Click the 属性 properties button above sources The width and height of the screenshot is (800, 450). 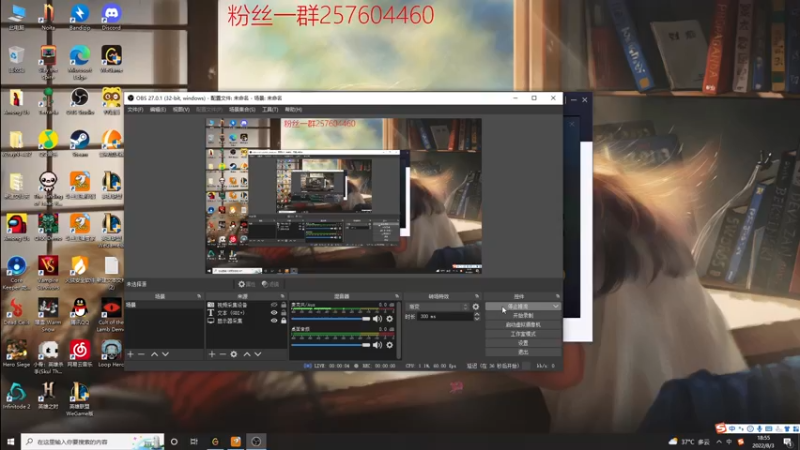[247, 284]
